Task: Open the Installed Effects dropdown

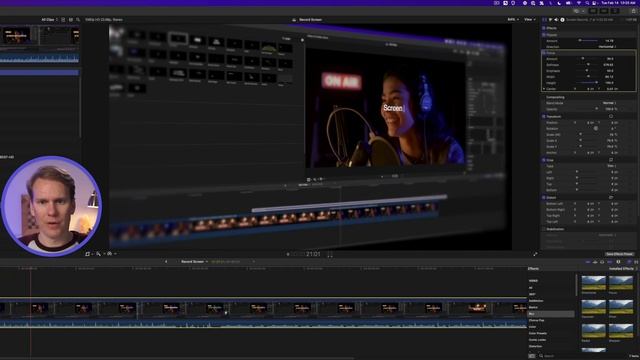Action: pos(623,269)
